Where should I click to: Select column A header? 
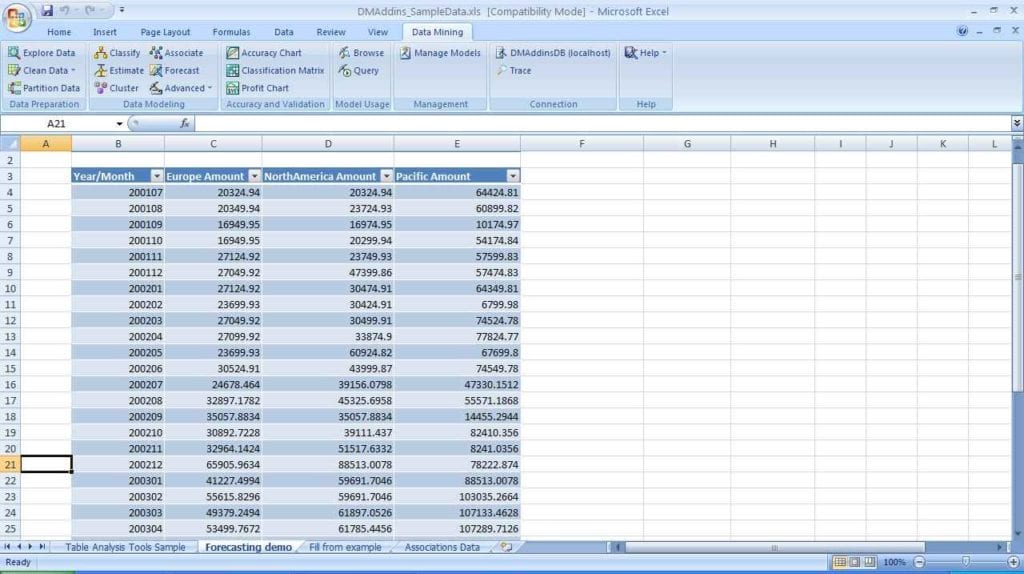pos(46,144)
